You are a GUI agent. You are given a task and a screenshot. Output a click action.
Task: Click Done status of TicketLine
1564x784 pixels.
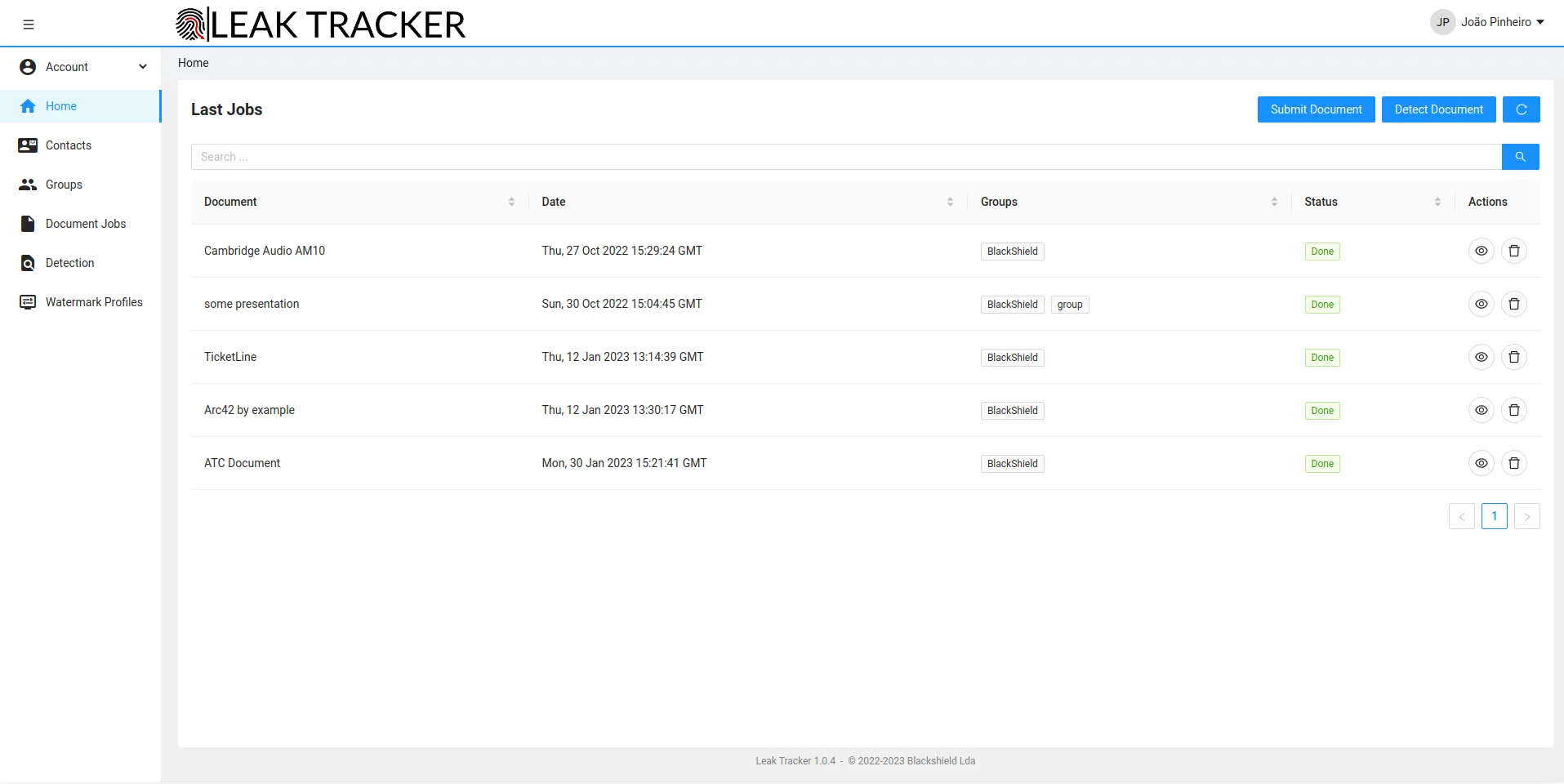[1322, 358]
